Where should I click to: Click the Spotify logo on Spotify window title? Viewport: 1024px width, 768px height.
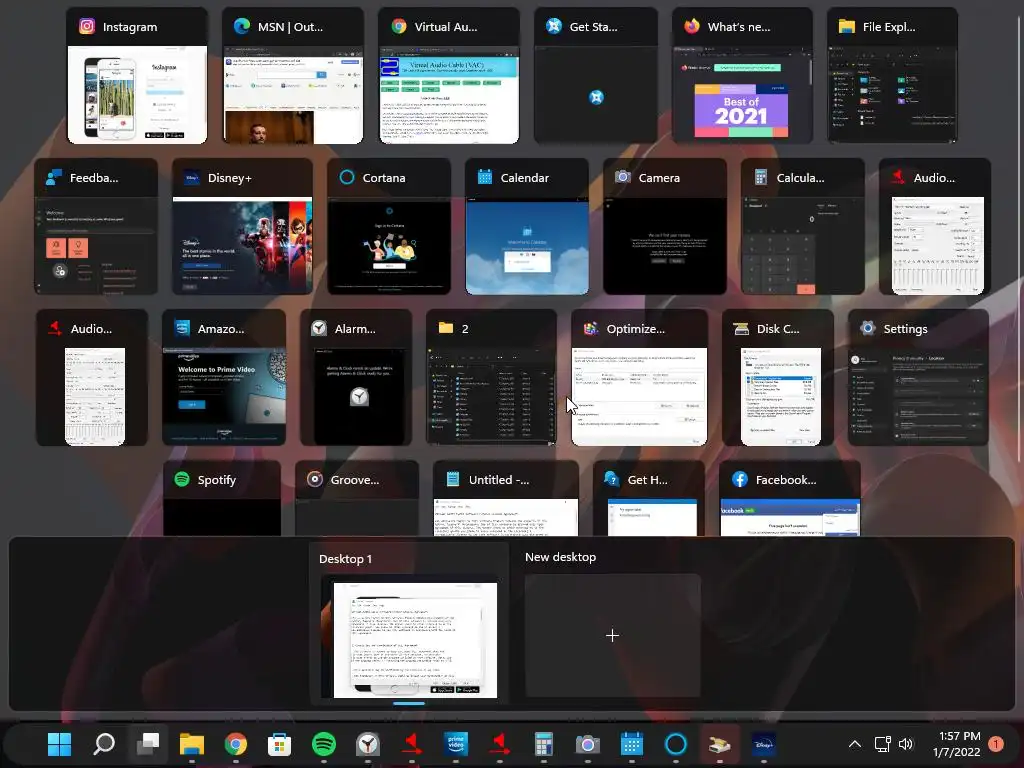(x=182, y=479)
